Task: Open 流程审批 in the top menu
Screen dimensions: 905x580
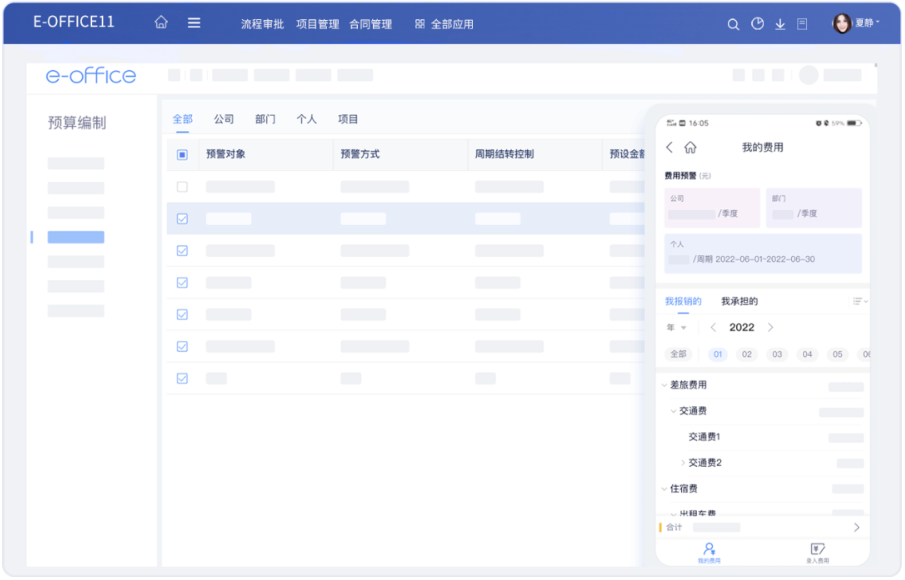Action: pos(262,24)
